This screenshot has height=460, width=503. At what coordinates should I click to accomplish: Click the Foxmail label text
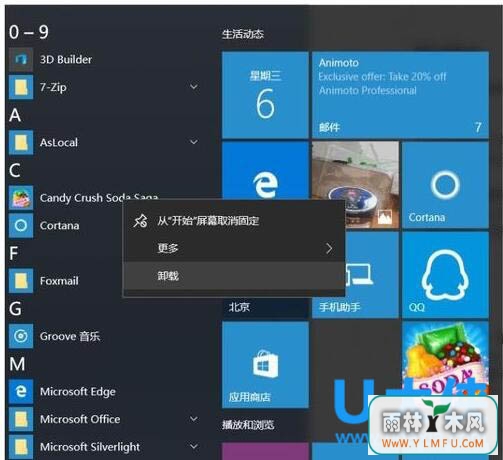tap(59, 281)
